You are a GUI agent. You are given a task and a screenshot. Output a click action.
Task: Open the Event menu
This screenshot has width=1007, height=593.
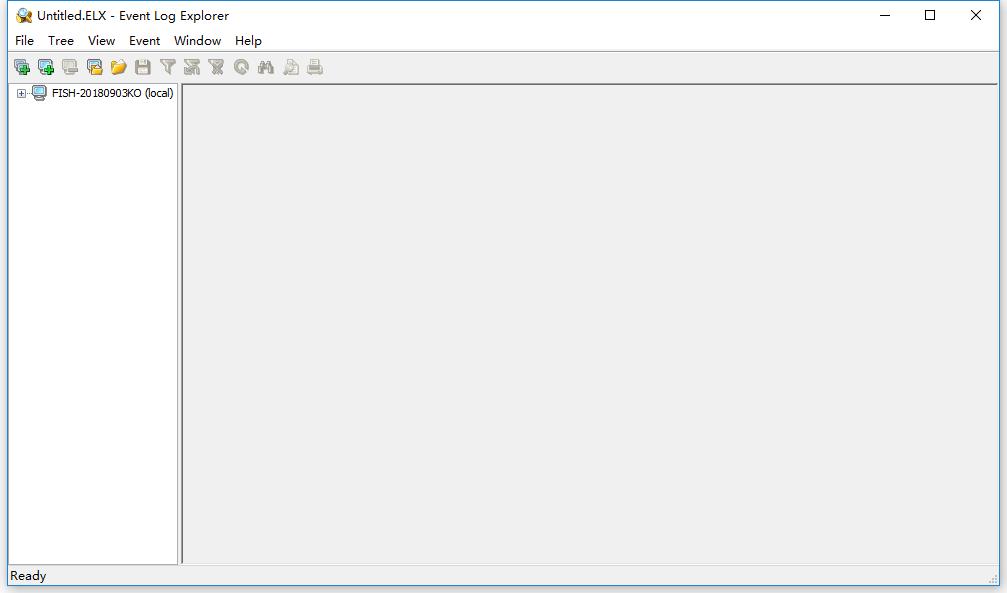click(144, 40)
